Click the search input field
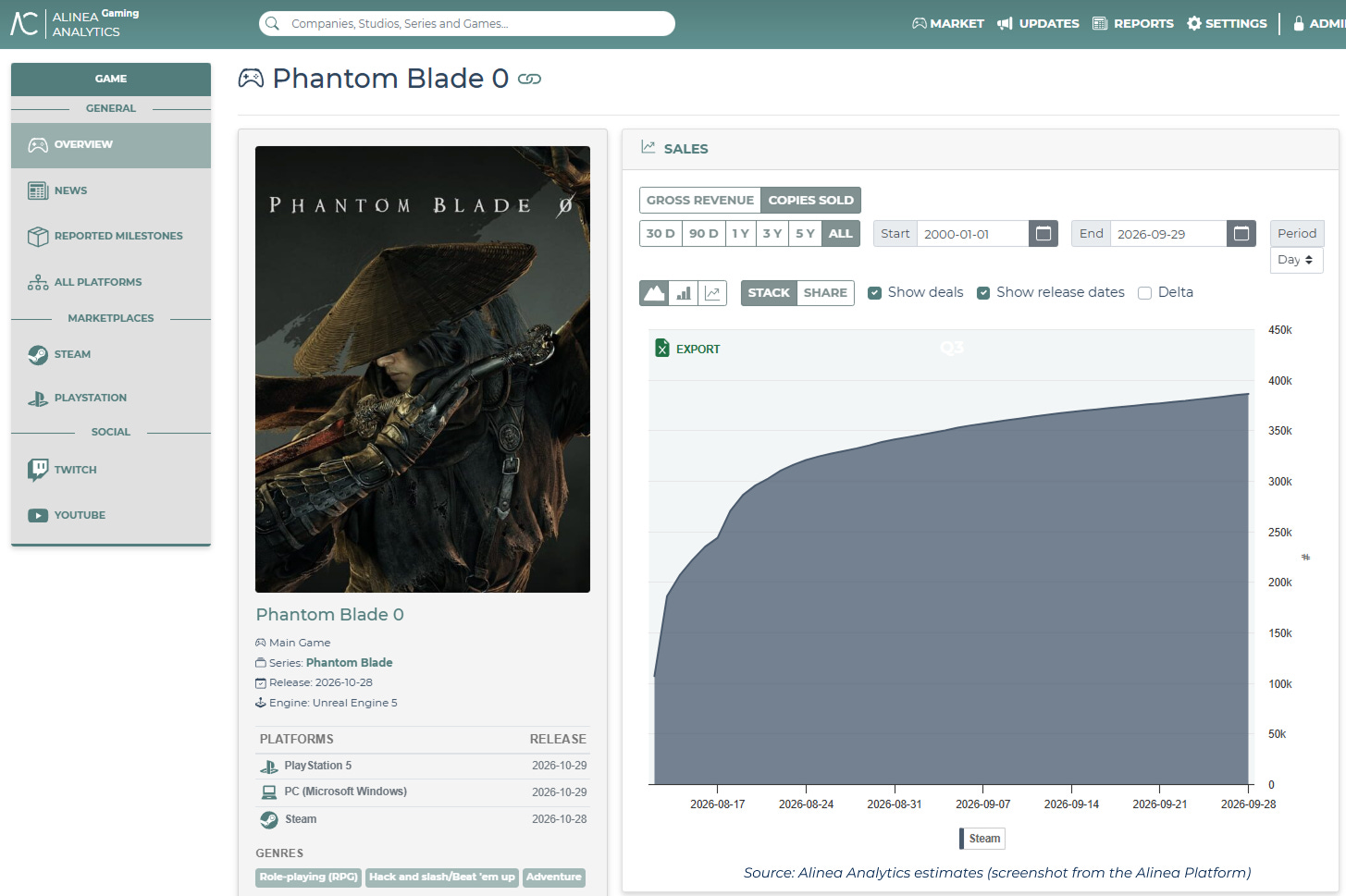The image size is (1346, 896). [467, 23]
